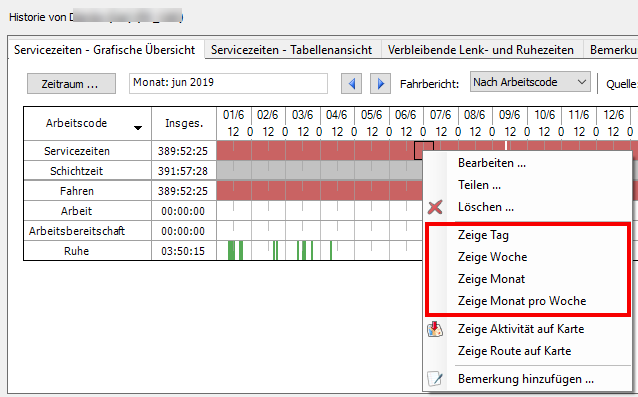
Task: Click the 06/6 date column header
Action: pos(406,116)
